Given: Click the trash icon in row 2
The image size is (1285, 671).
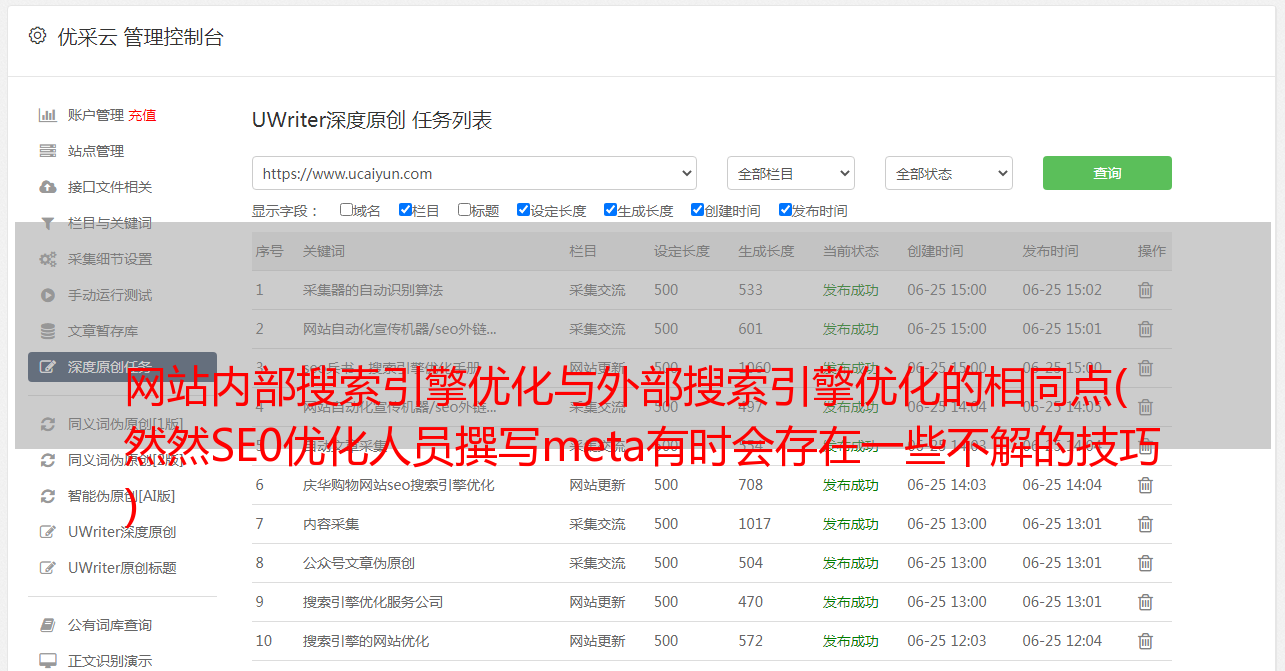Looking at the screenshot, I should (1145, 329).
